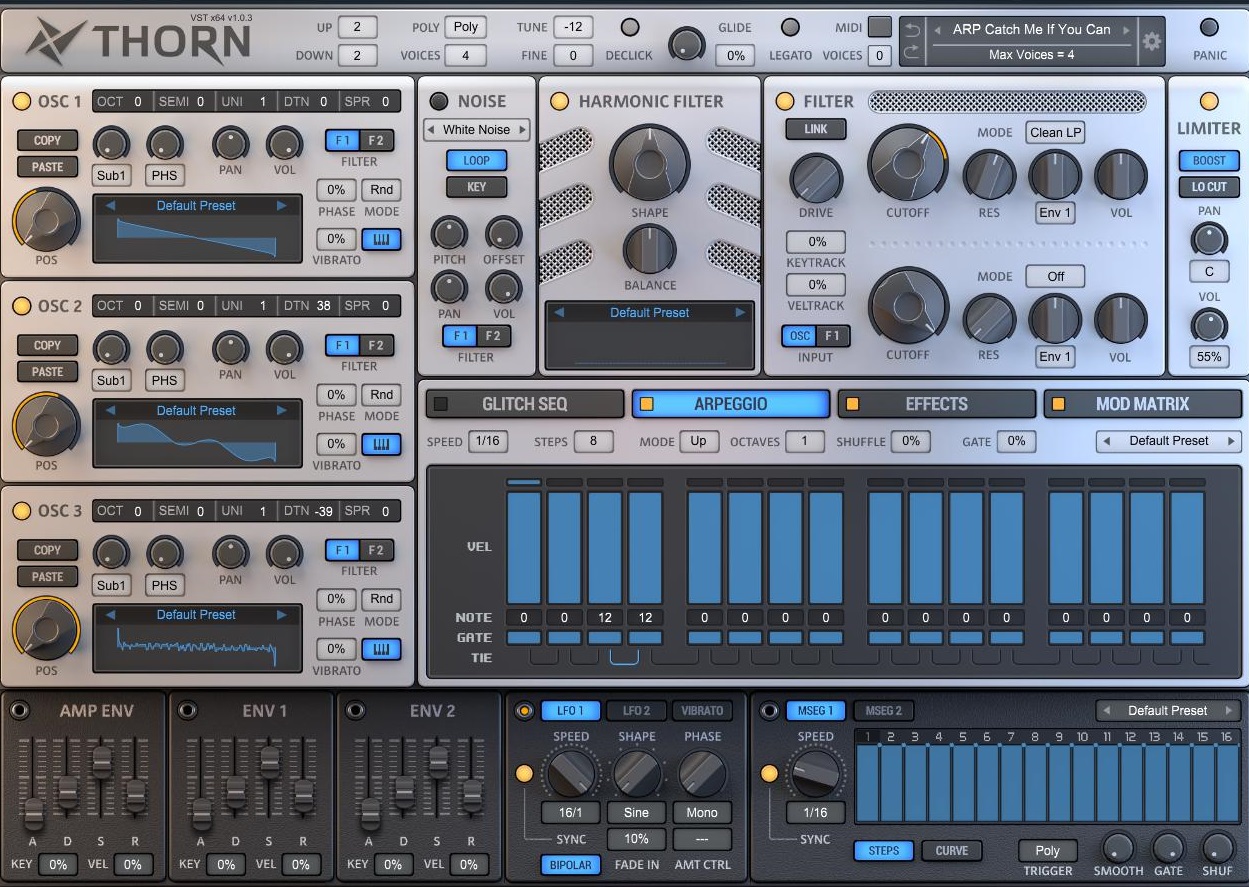This screenshot has height=887, width=1249.
Task: Select next MSEG preset arrow
Action: point(1229,711)
